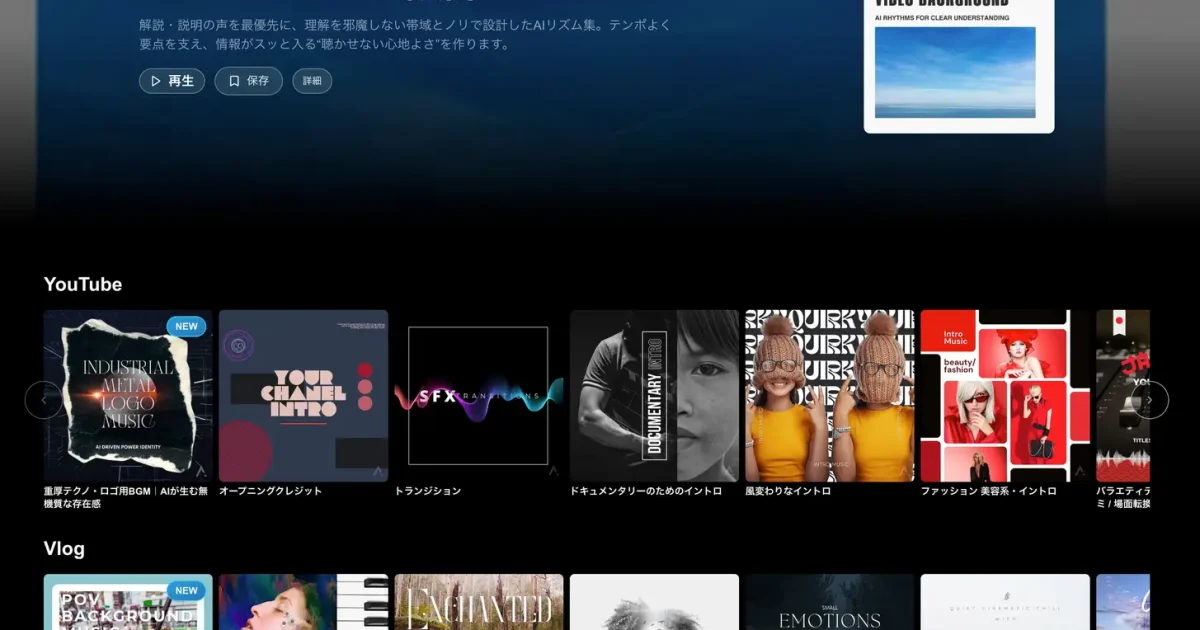Click the bookmark icon inside 保存 button

(x=232, y=81)
